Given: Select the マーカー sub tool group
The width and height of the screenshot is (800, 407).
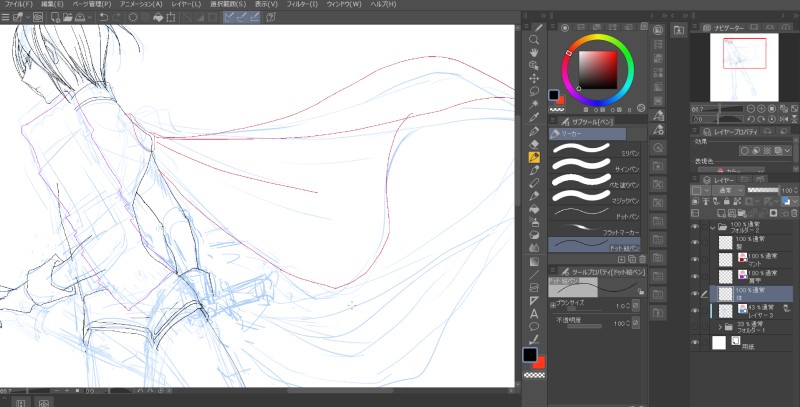Looking at the screenshot, I should tap(588, 134).
